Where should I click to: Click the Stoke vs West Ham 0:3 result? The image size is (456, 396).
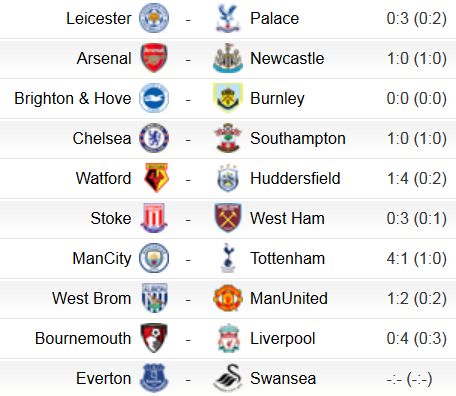point(416,218)
